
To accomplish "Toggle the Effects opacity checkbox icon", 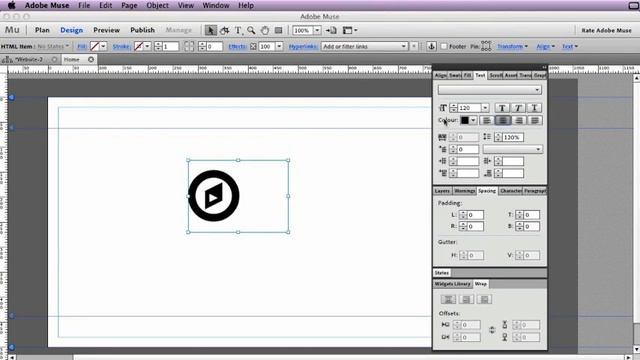I will [x=253, y=47].
